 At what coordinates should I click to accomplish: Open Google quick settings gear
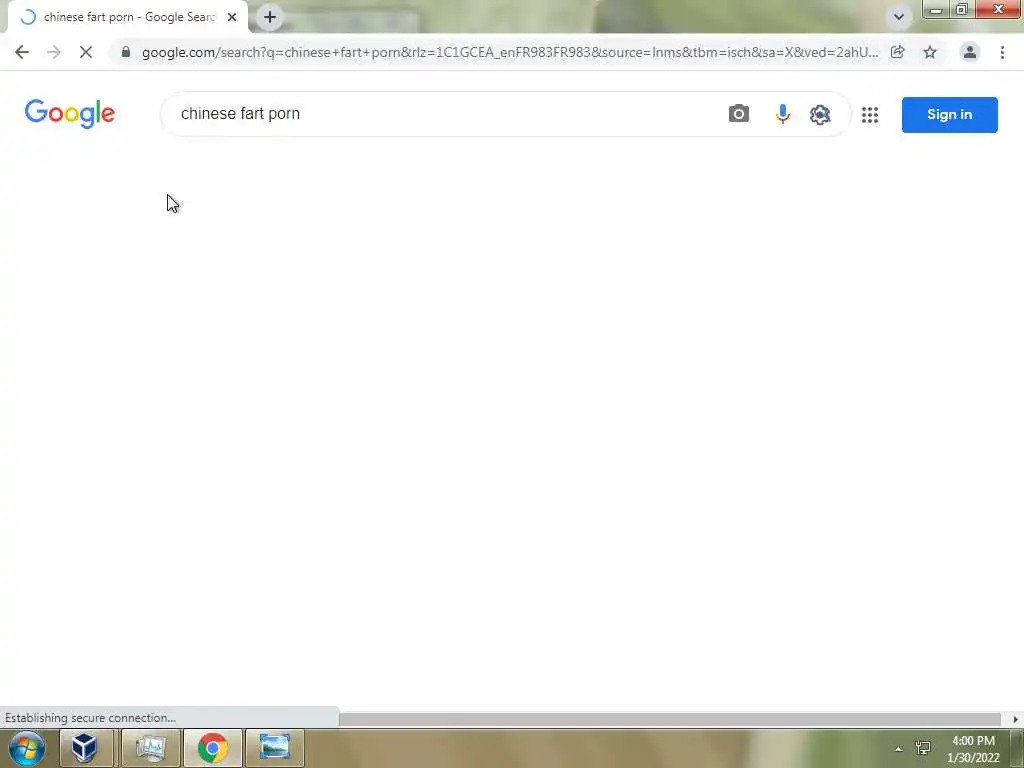click(820, 114)
